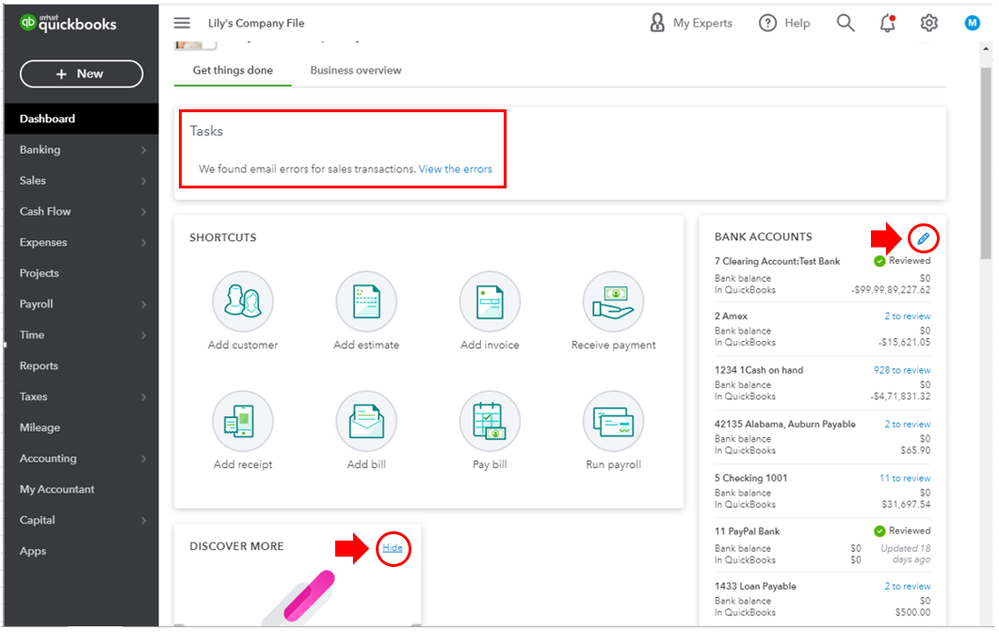Open the Help menu

pyautogui.click(x=784, y=23)
